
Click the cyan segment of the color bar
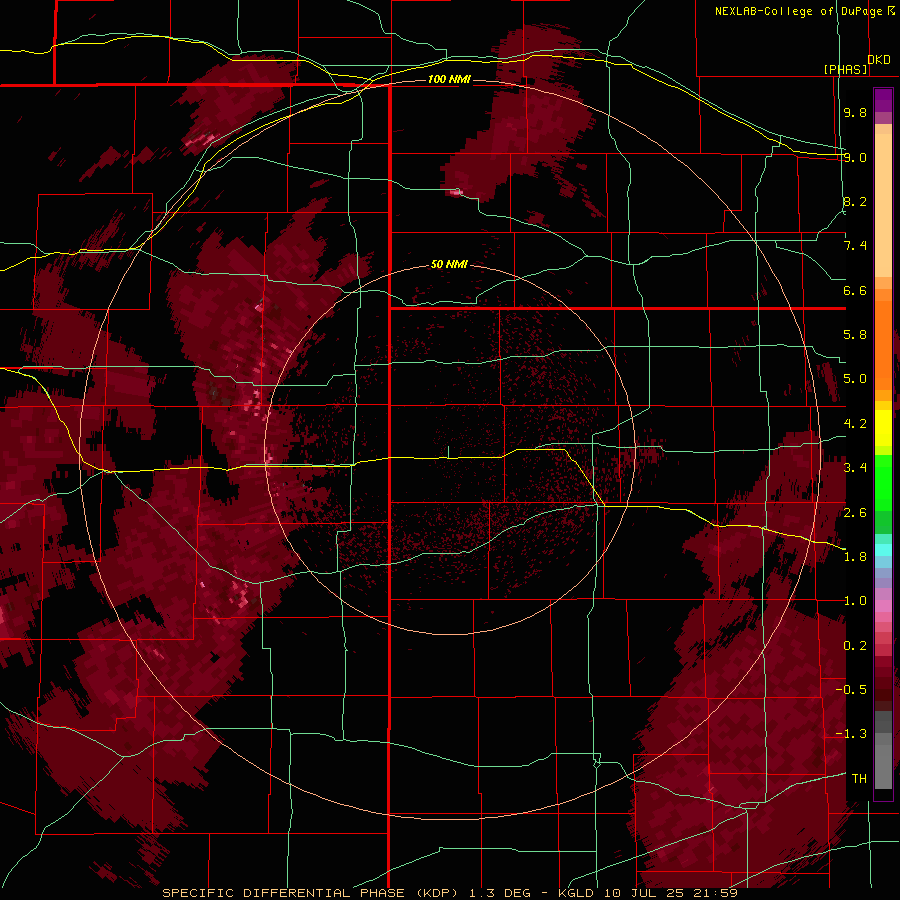(x=883, y=550)
